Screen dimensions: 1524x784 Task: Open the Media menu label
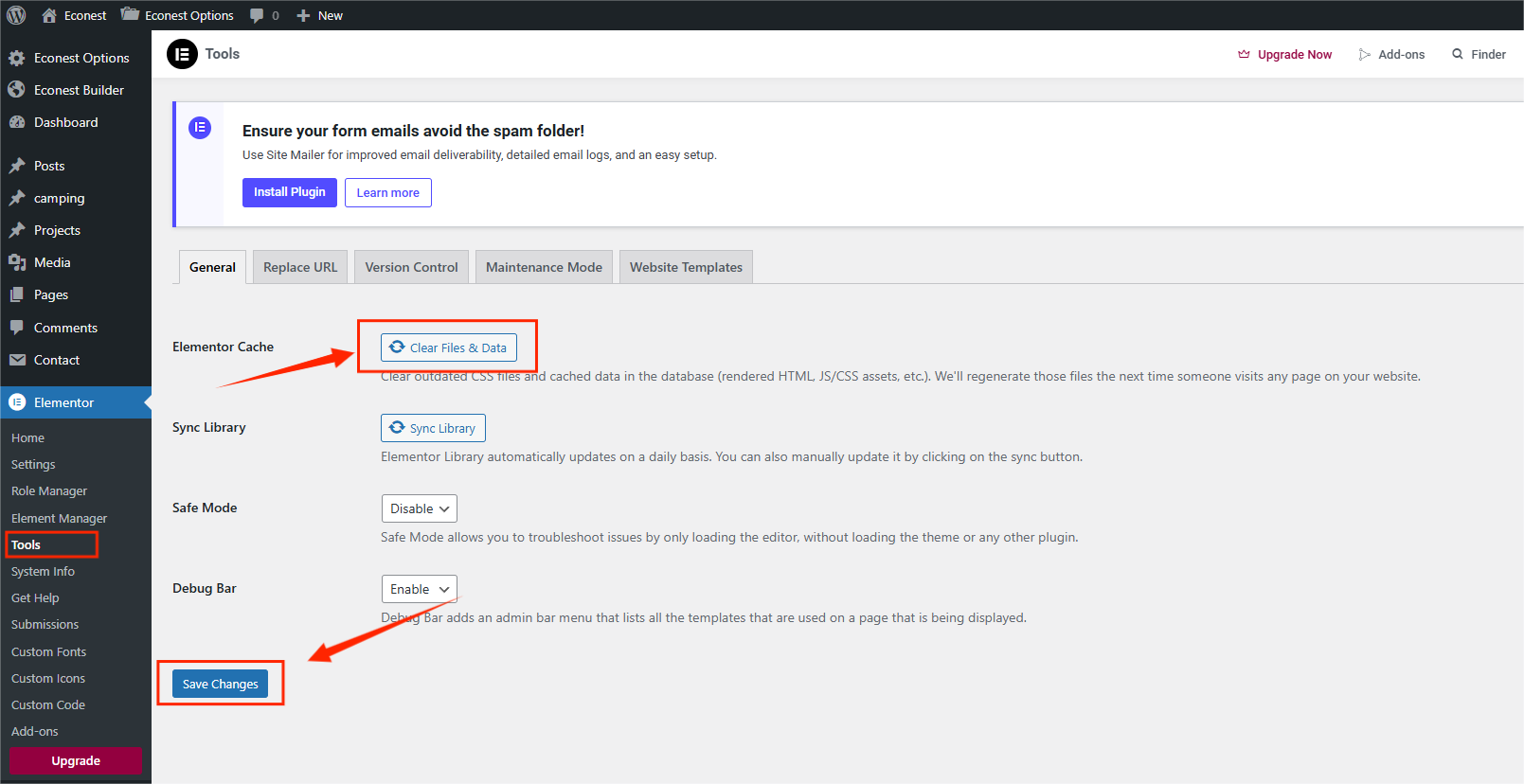pos(52,262)
